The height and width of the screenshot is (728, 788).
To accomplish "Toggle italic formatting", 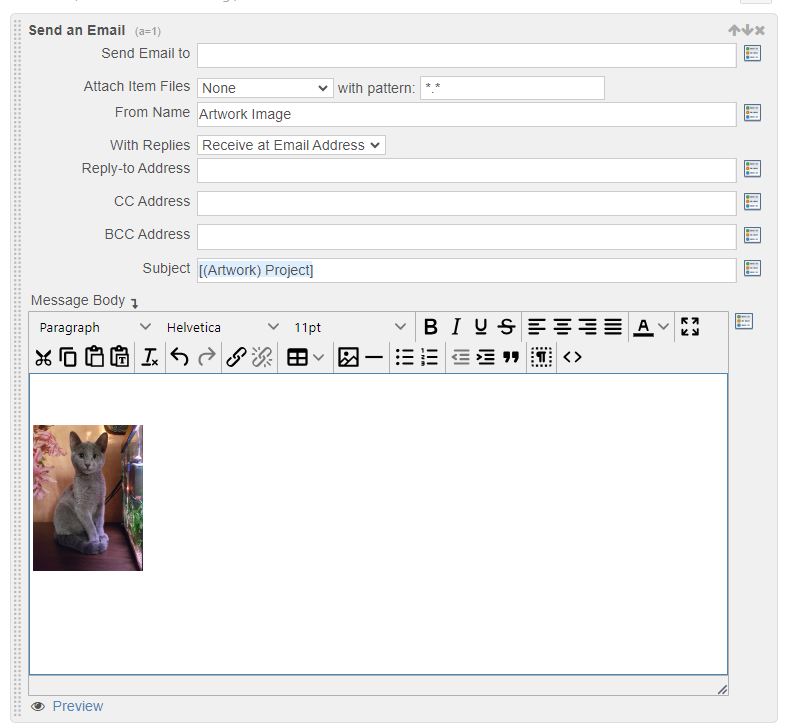I will [x=456, y=327].
